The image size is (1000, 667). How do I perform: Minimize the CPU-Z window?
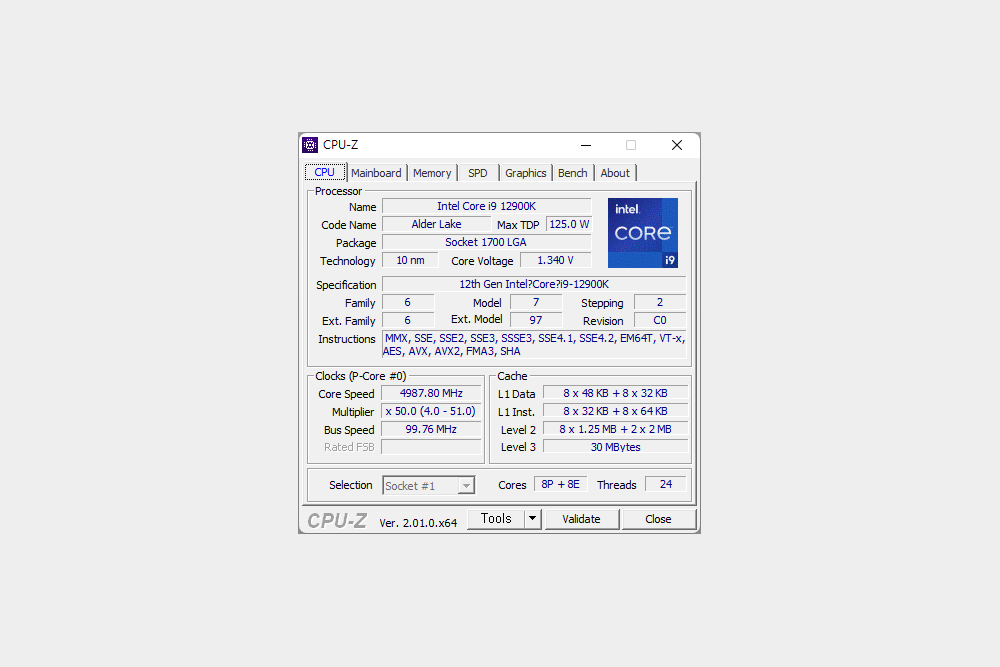click(585, 145)
